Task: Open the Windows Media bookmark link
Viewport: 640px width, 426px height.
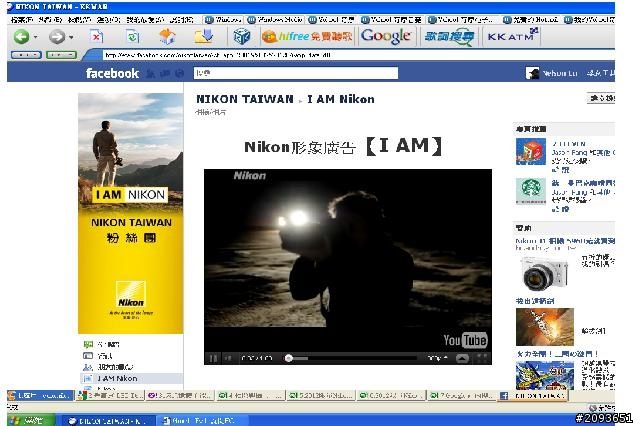Action: point(276,20)
